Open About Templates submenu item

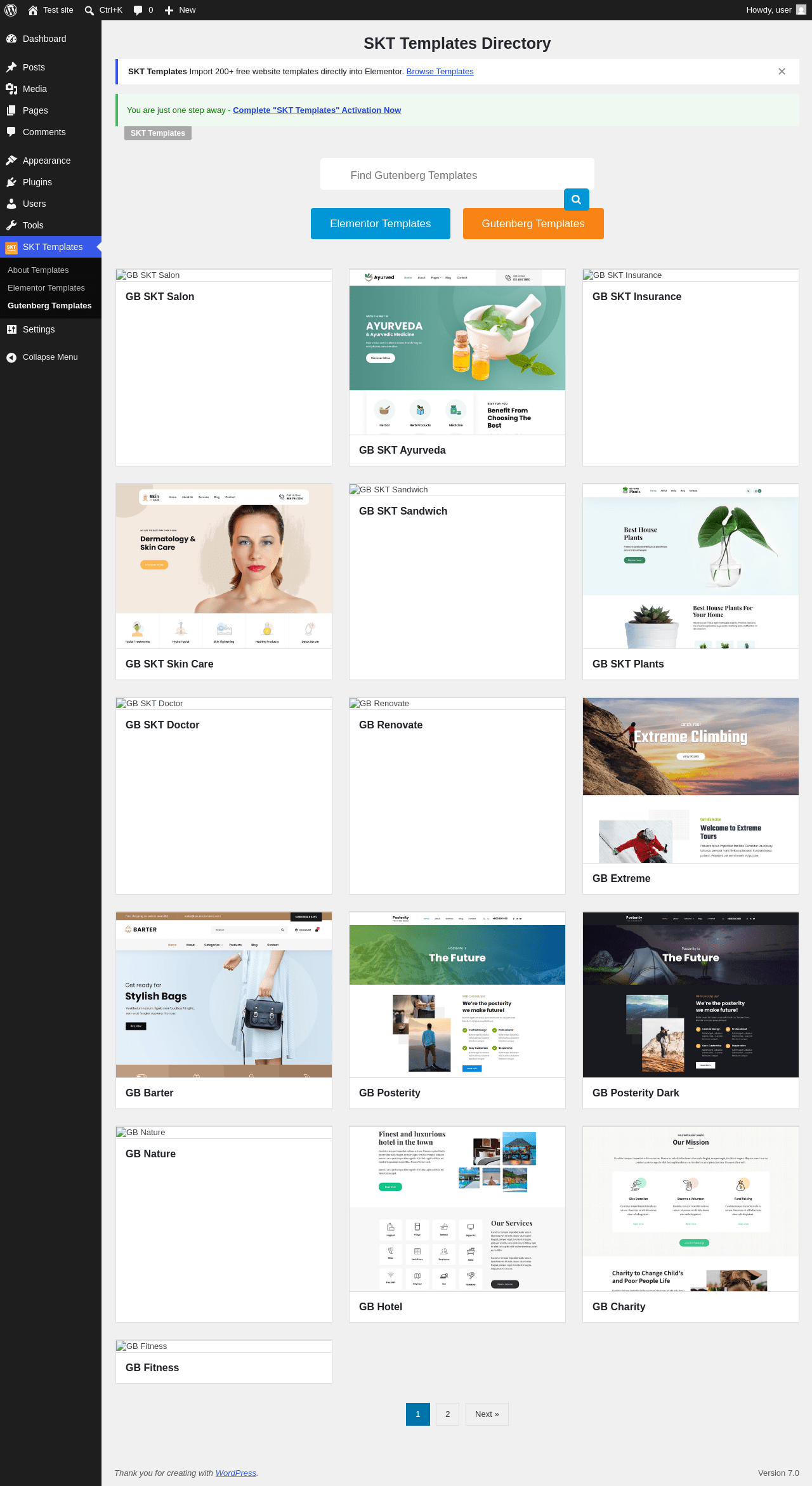(x=38, y=270)
